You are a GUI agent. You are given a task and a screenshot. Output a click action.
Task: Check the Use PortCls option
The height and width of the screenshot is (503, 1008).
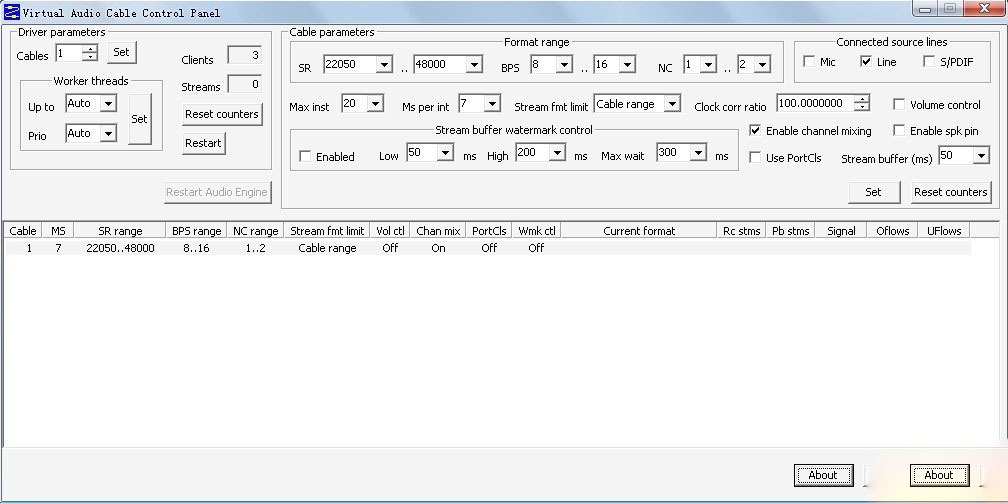click(755, 158)
